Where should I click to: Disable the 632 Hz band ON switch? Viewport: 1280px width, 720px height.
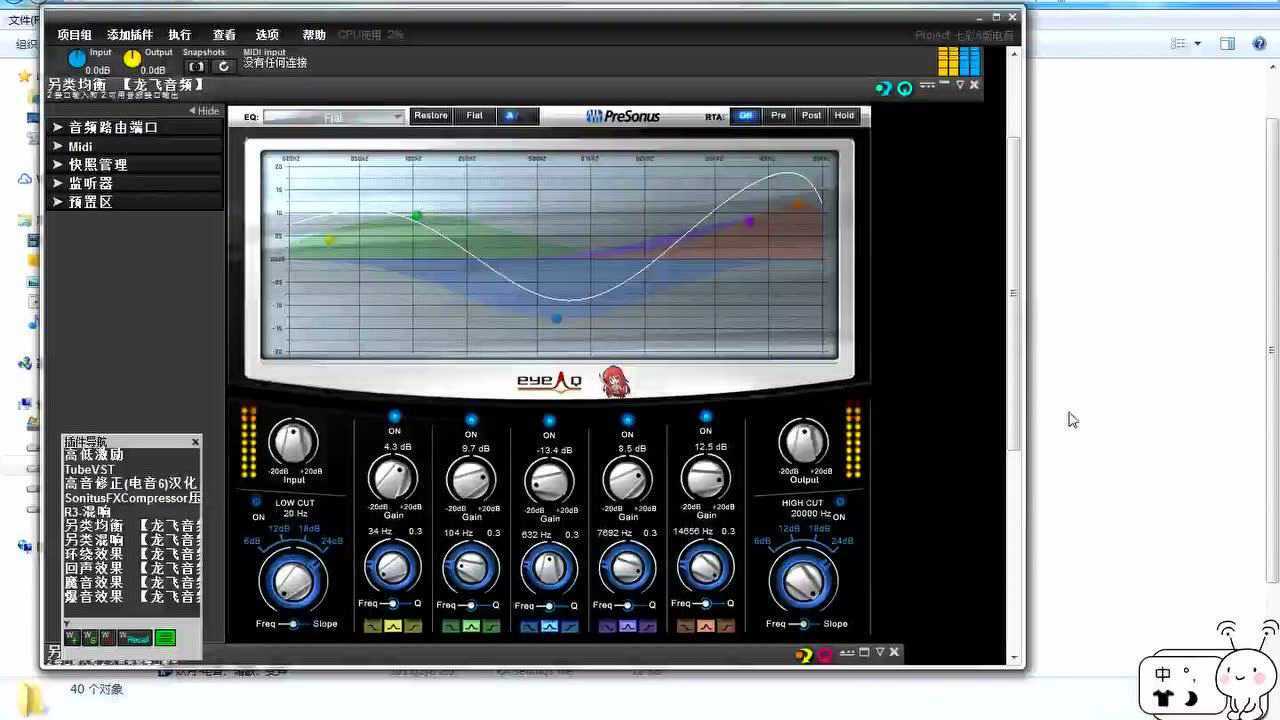coord(549,420)
